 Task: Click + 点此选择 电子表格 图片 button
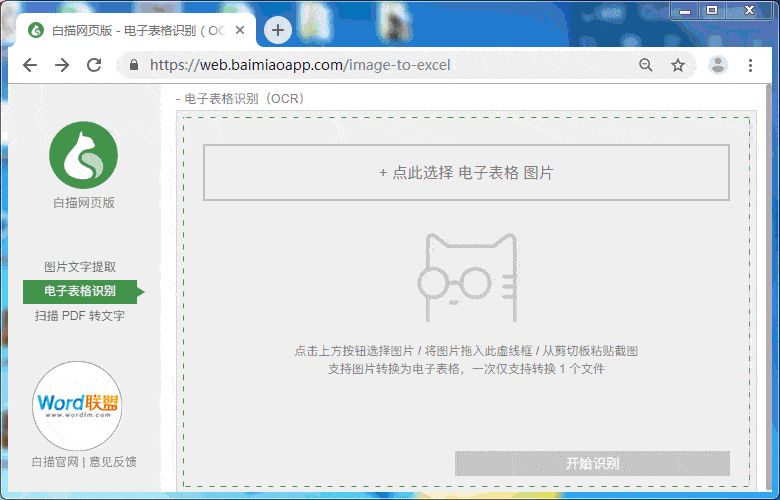pos(466,173)
